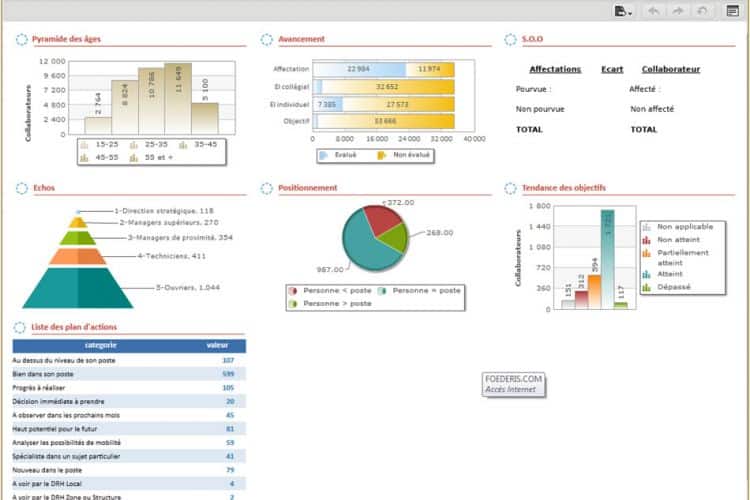Sort table by the valeur column header

pos(217,345)
